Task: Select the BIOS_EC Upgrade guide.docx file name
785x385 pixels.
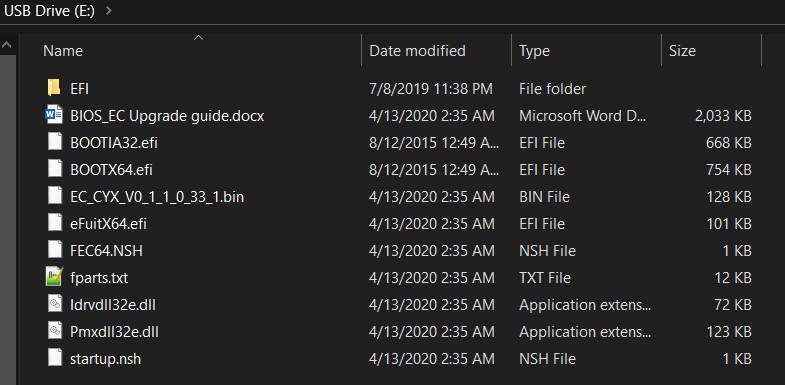Action: tap(167, 116)
